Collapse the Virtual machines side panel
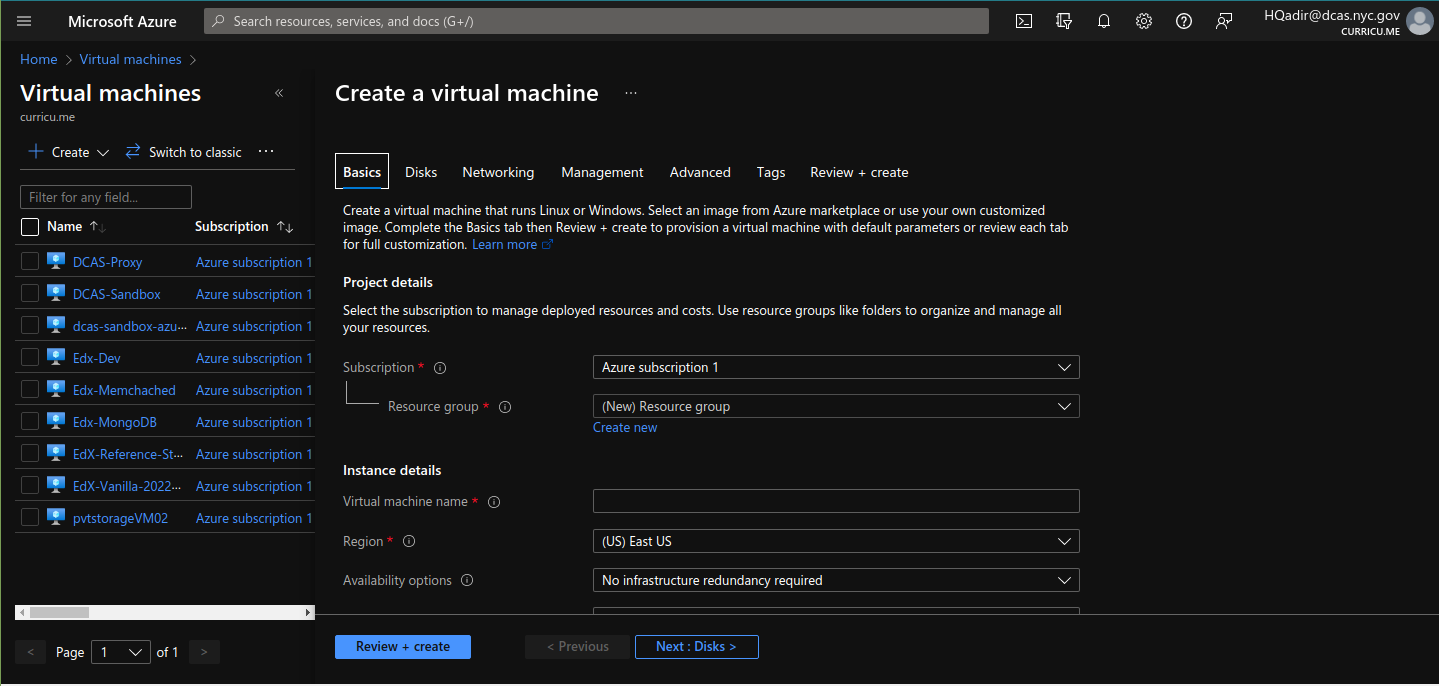1439x686 pixels. (279, 93)
